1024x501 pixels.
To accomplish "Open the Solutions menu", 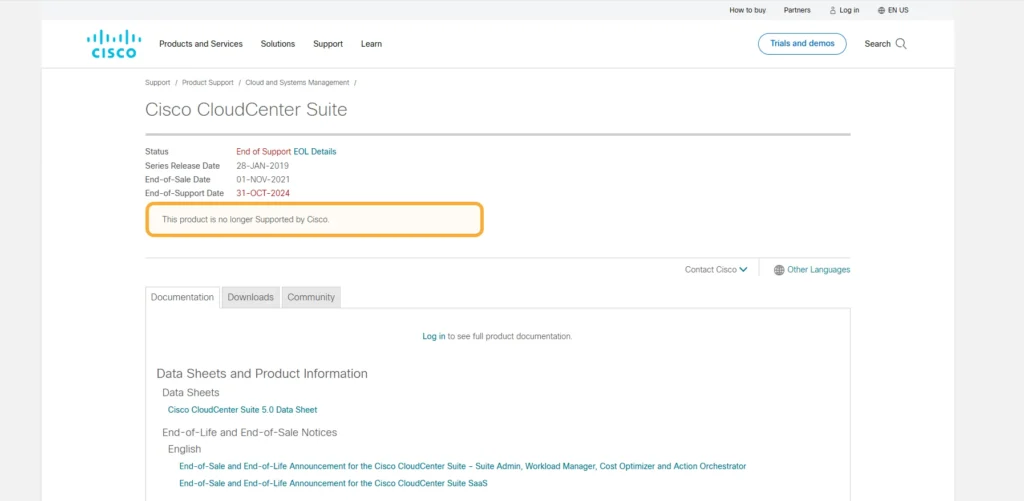I will 278,44.
